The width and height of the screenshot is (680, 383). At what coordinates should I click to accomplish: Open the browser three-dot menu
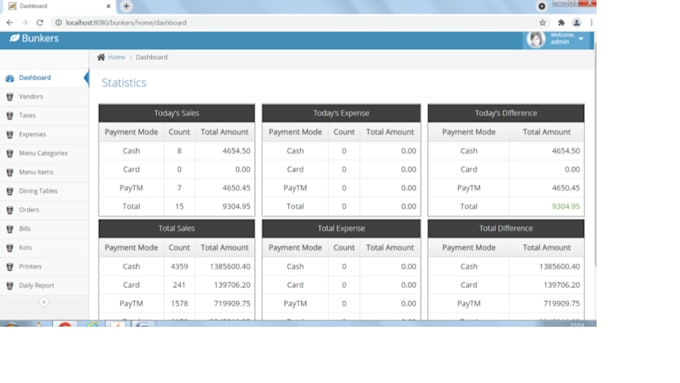(591, 23)
